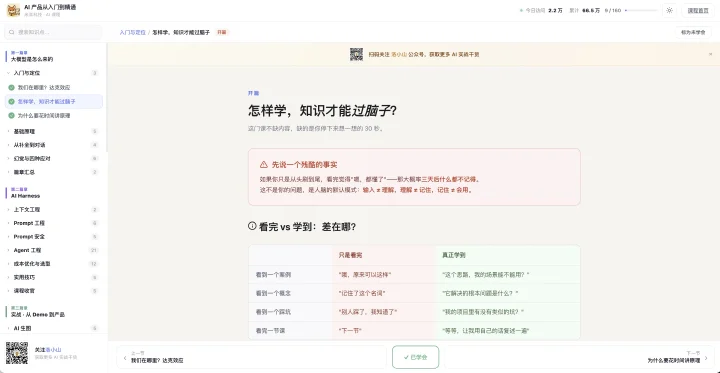720x373 pixels.
Task: Click the 开篇 tag in breadcrumb
Action: pos(222,33)
